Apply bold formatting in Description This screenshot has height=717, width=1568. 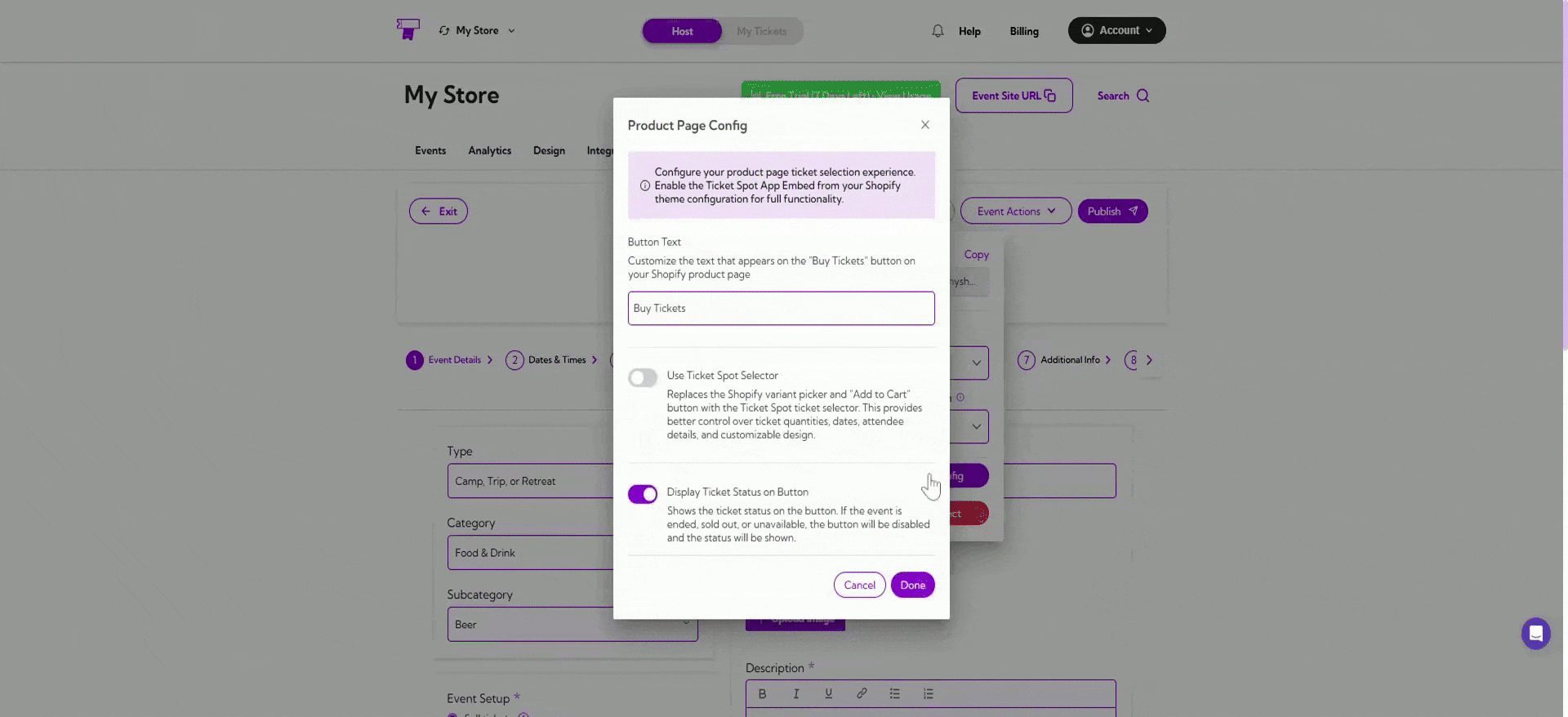(762, 693)
